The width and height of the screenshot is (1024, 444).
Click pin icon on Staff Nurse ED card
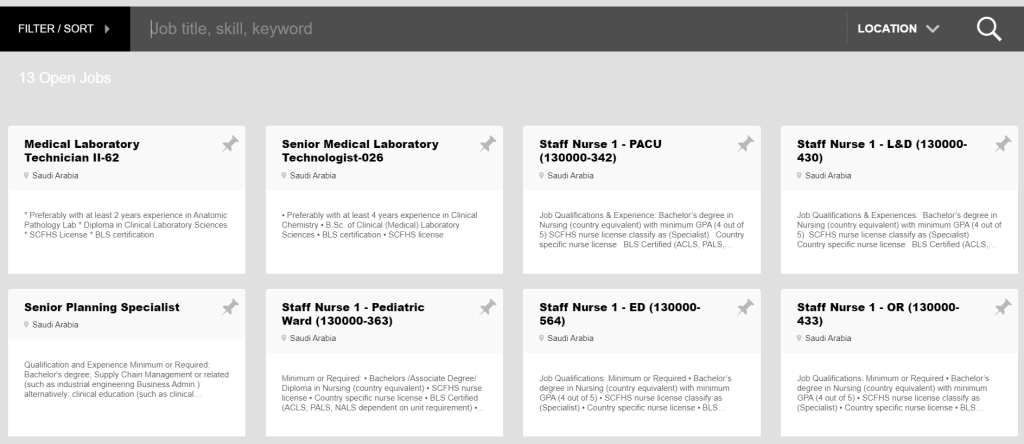click(745, 308)
